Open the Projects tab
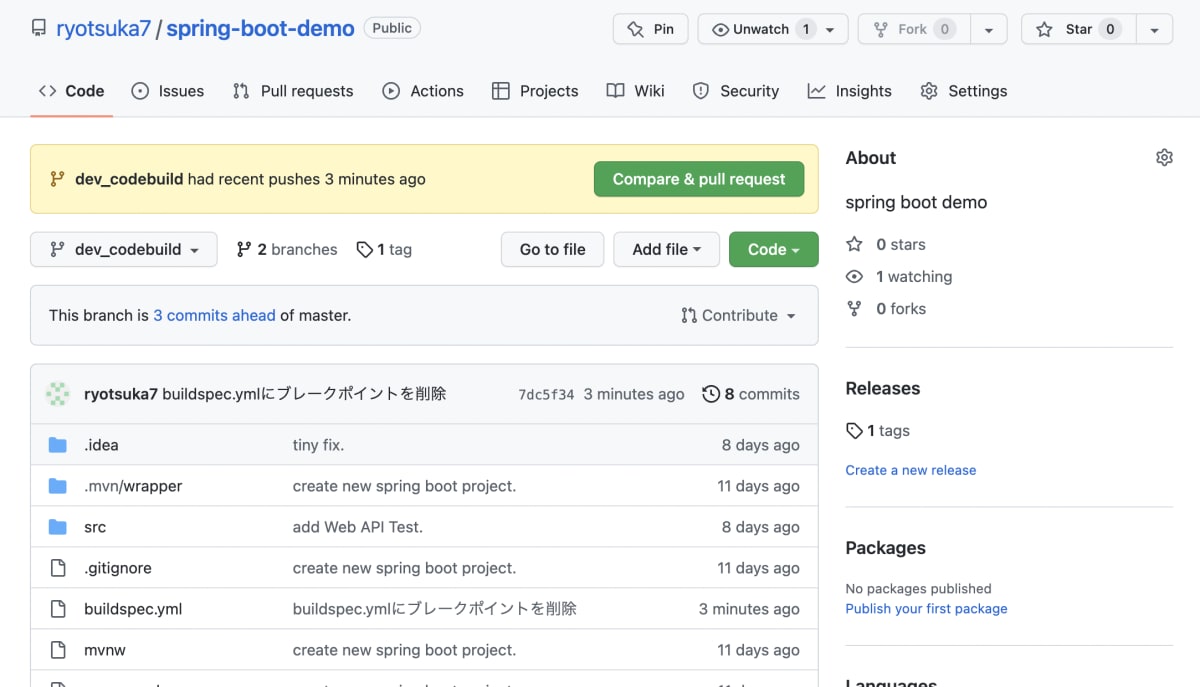The image size is (1200, 687). (x=535, y=91)
